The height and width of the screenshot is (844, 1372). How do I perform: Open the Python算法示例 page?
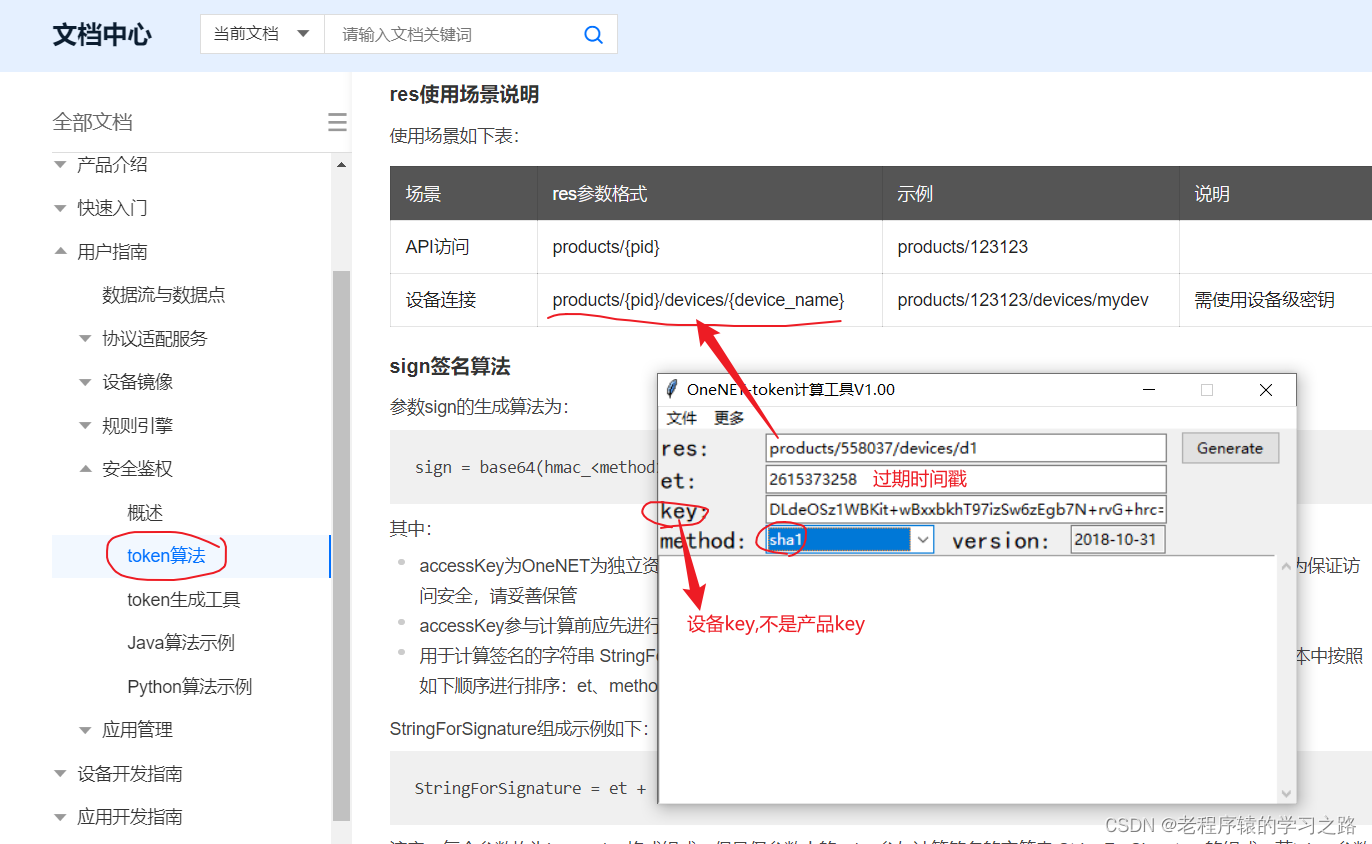[190, 687]
